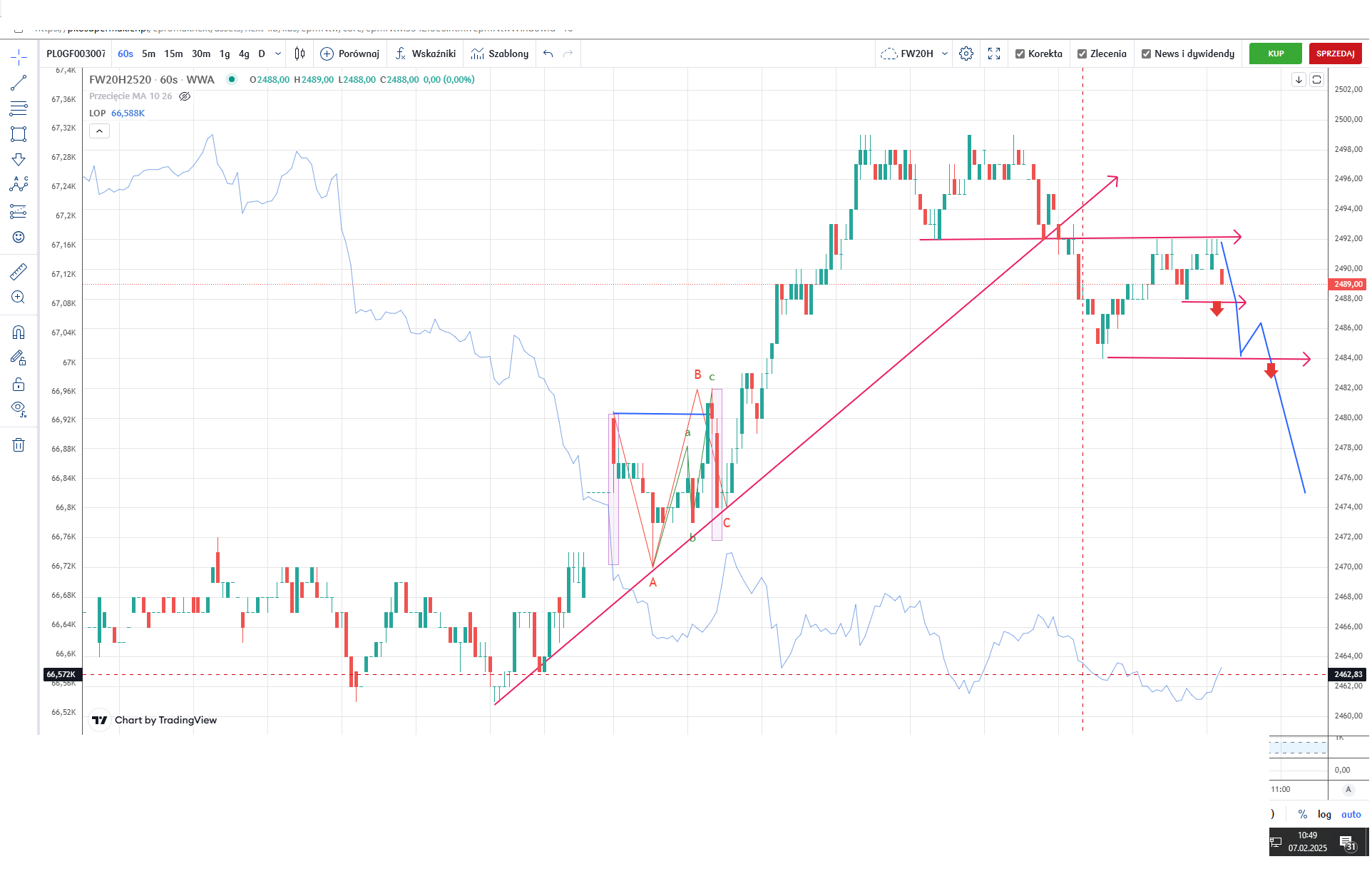Select the ruler measure tool

[x=19, y=271]
